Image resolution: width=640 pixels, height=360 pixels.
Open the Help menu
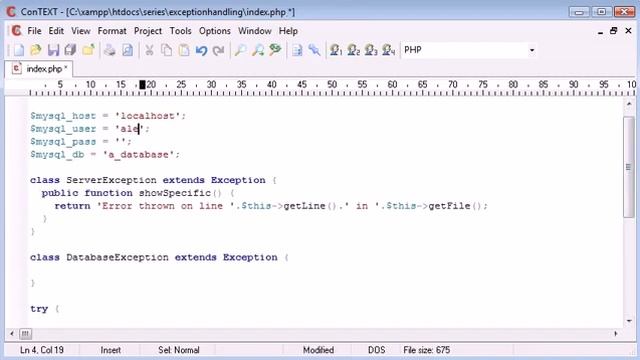pos(288,31)
